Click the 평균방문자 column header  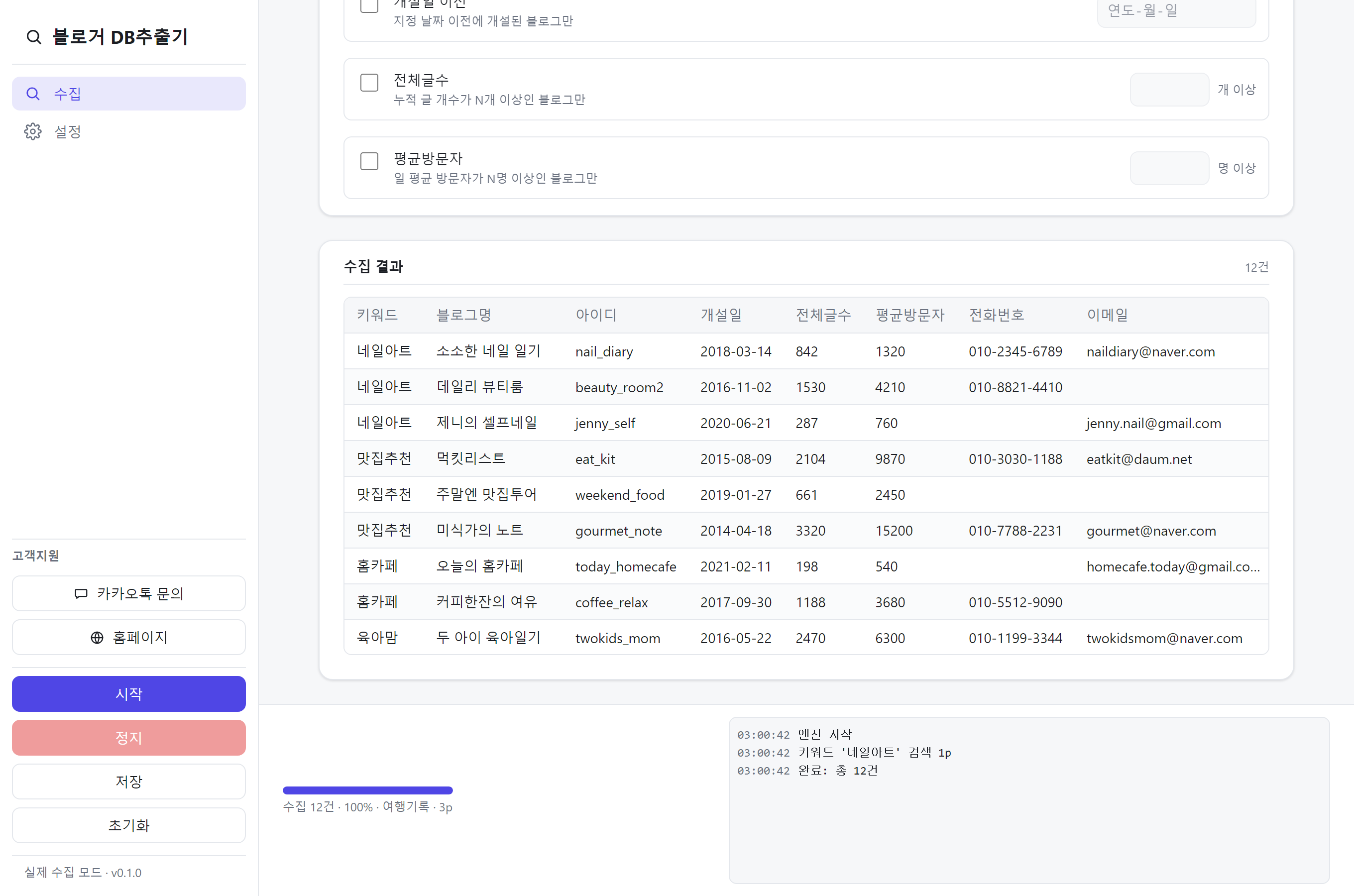pos(910,315)
